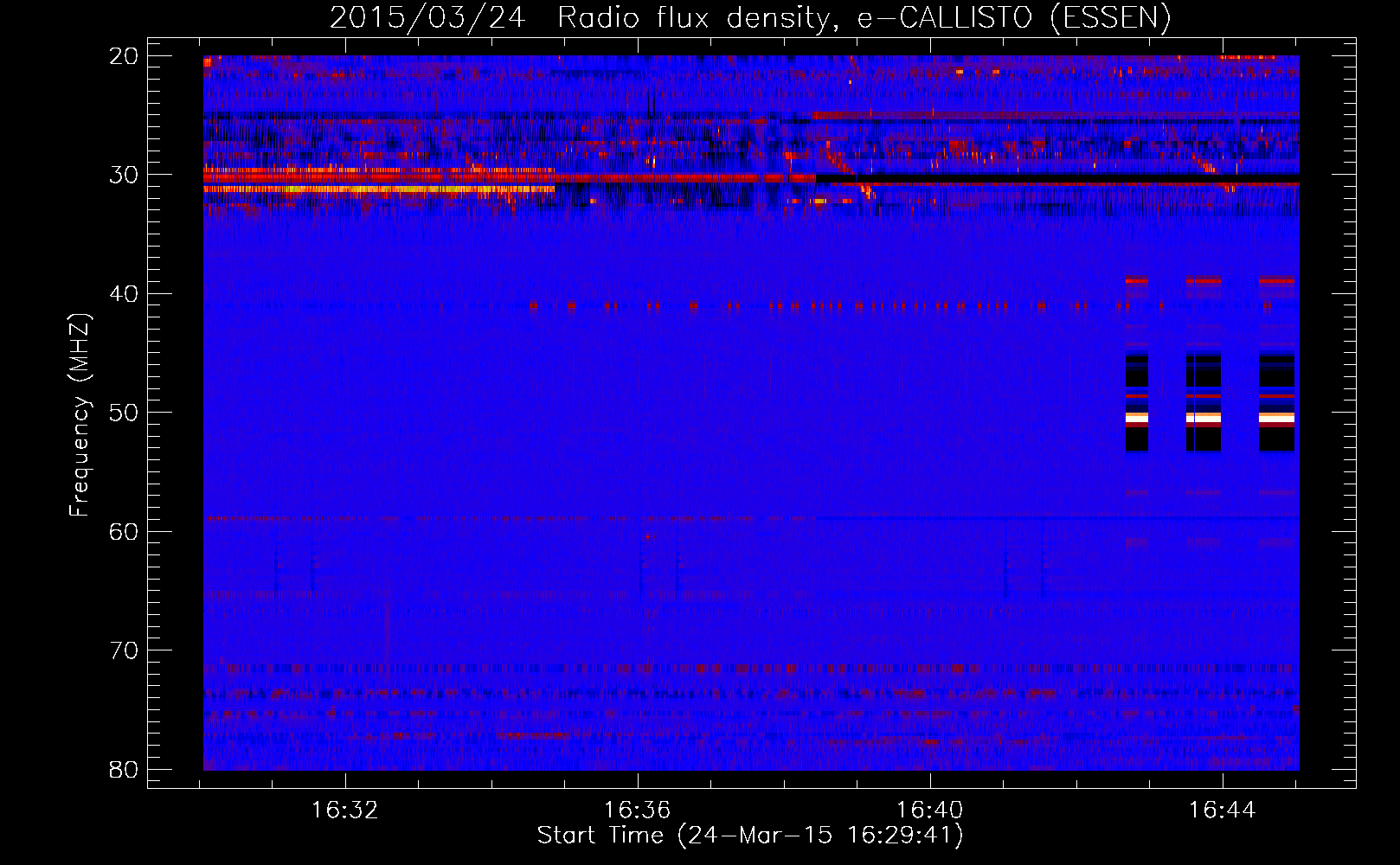This screenshot has height=865, width=1400.
Task: Click the 30 MHz frequency tick label
Action: [x=124, y=175]
